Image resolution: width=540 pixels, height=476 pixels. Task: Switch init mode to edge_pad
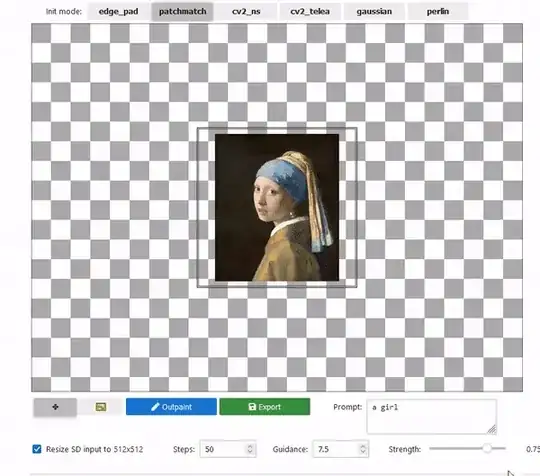tap(118, 11)
